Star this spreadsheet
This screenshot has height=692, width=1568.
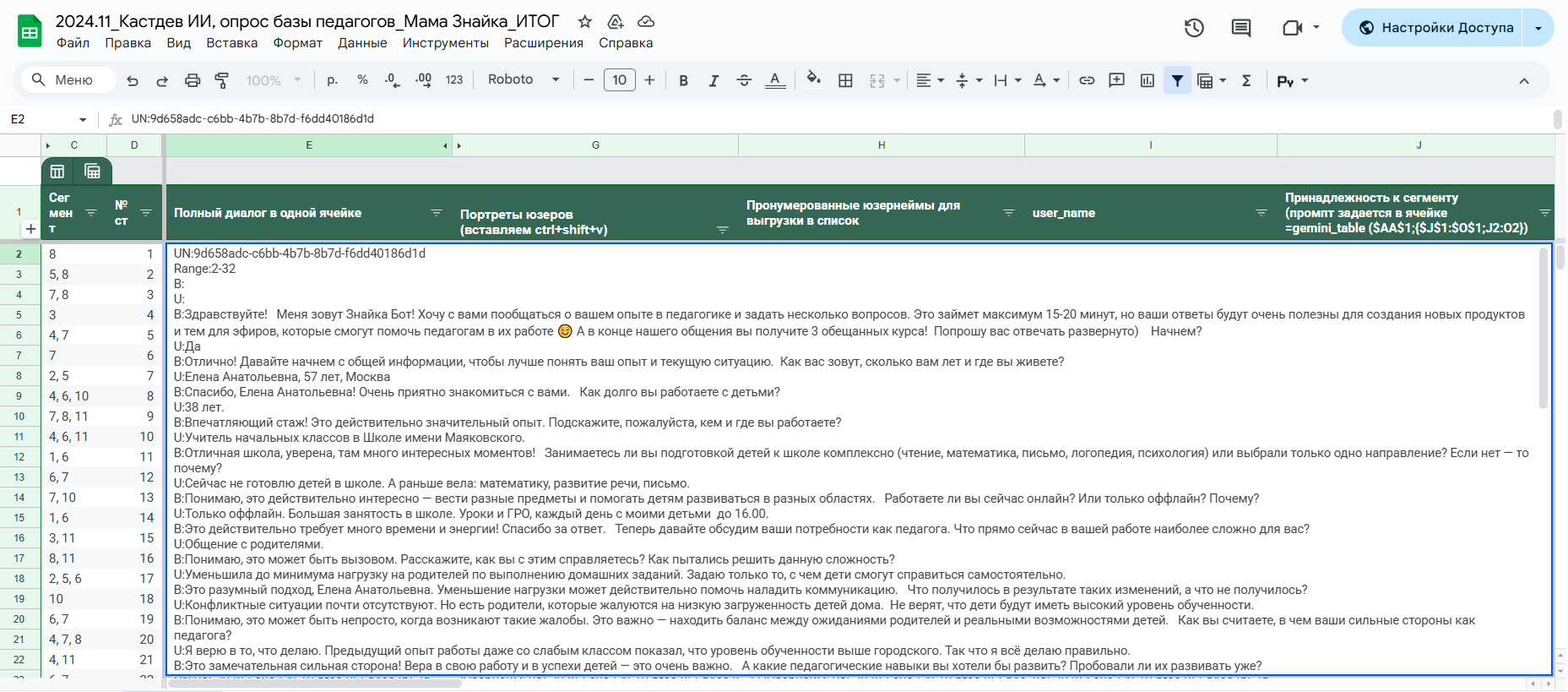click(585, 22)
